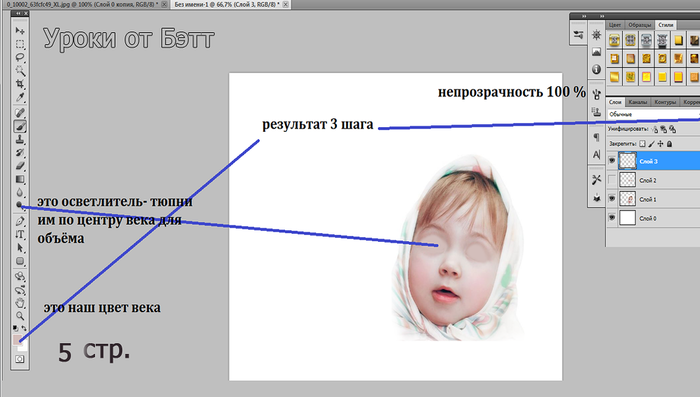Hide layer Слой 3 with eye icon
Viewport: 700px width, 397px height.
[612, 161]
